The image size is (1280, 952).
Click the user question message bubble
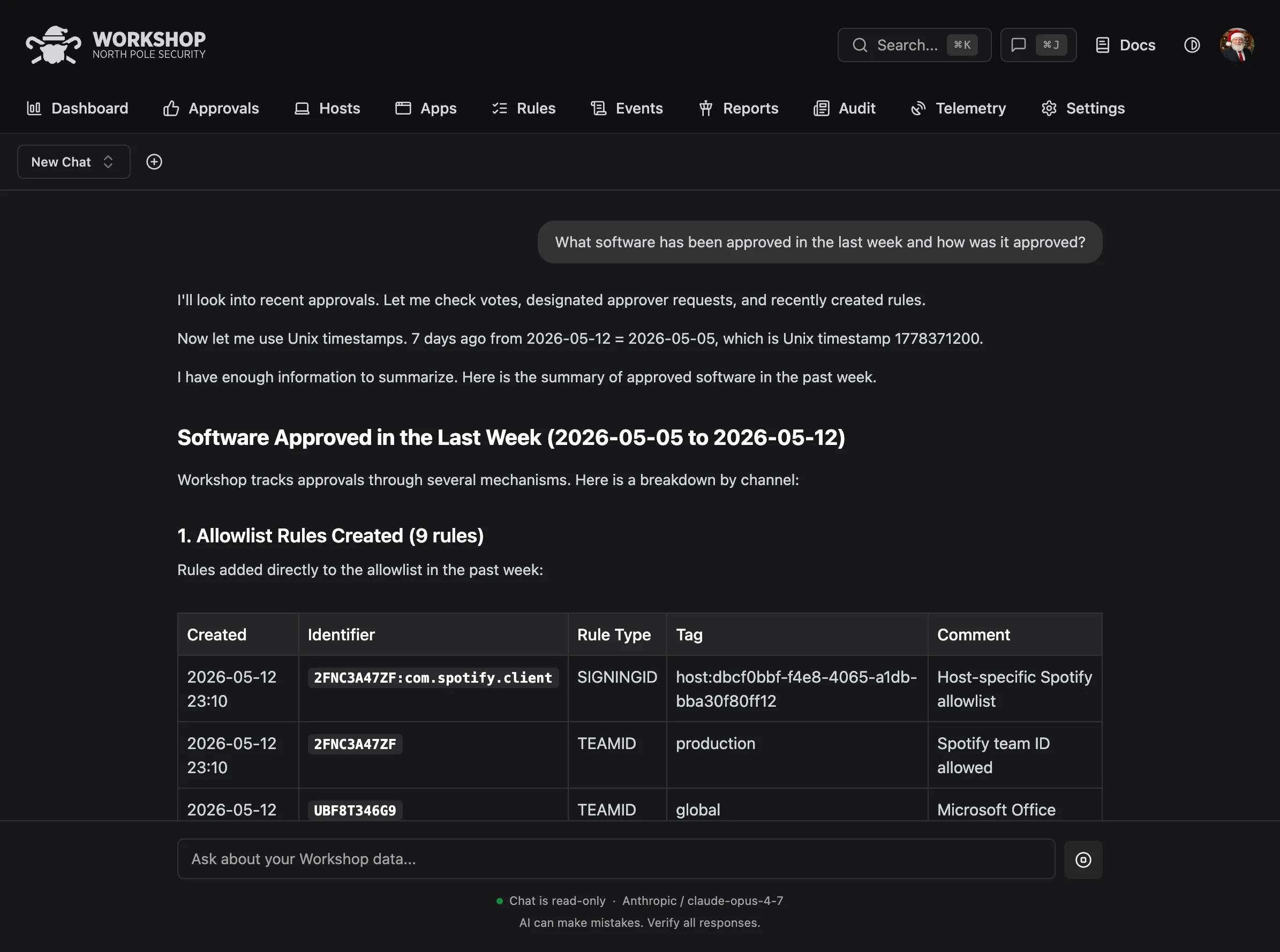819,242
